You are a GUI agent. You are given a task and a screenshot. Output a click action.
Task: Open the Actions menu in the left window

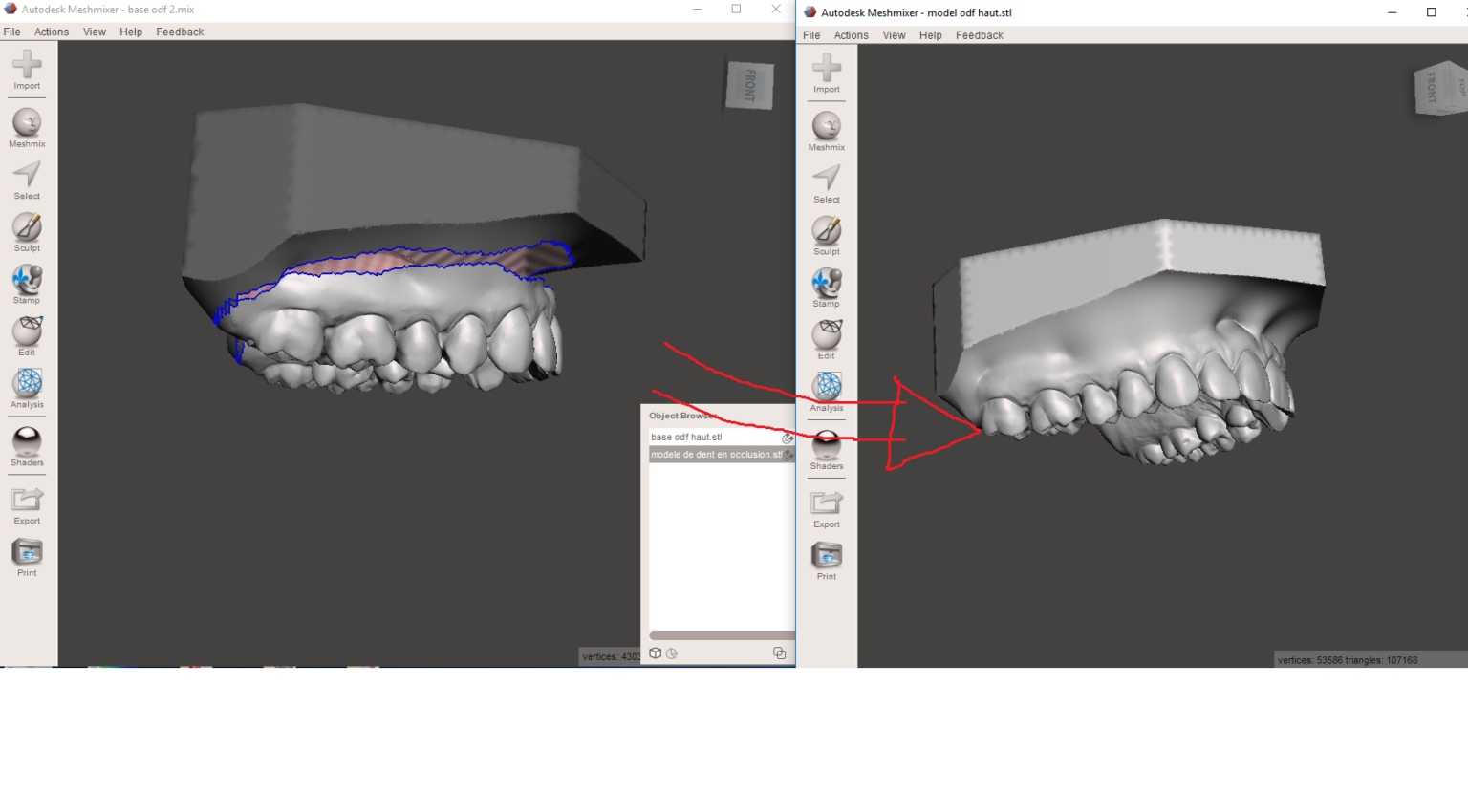click(x=52, y=32)
